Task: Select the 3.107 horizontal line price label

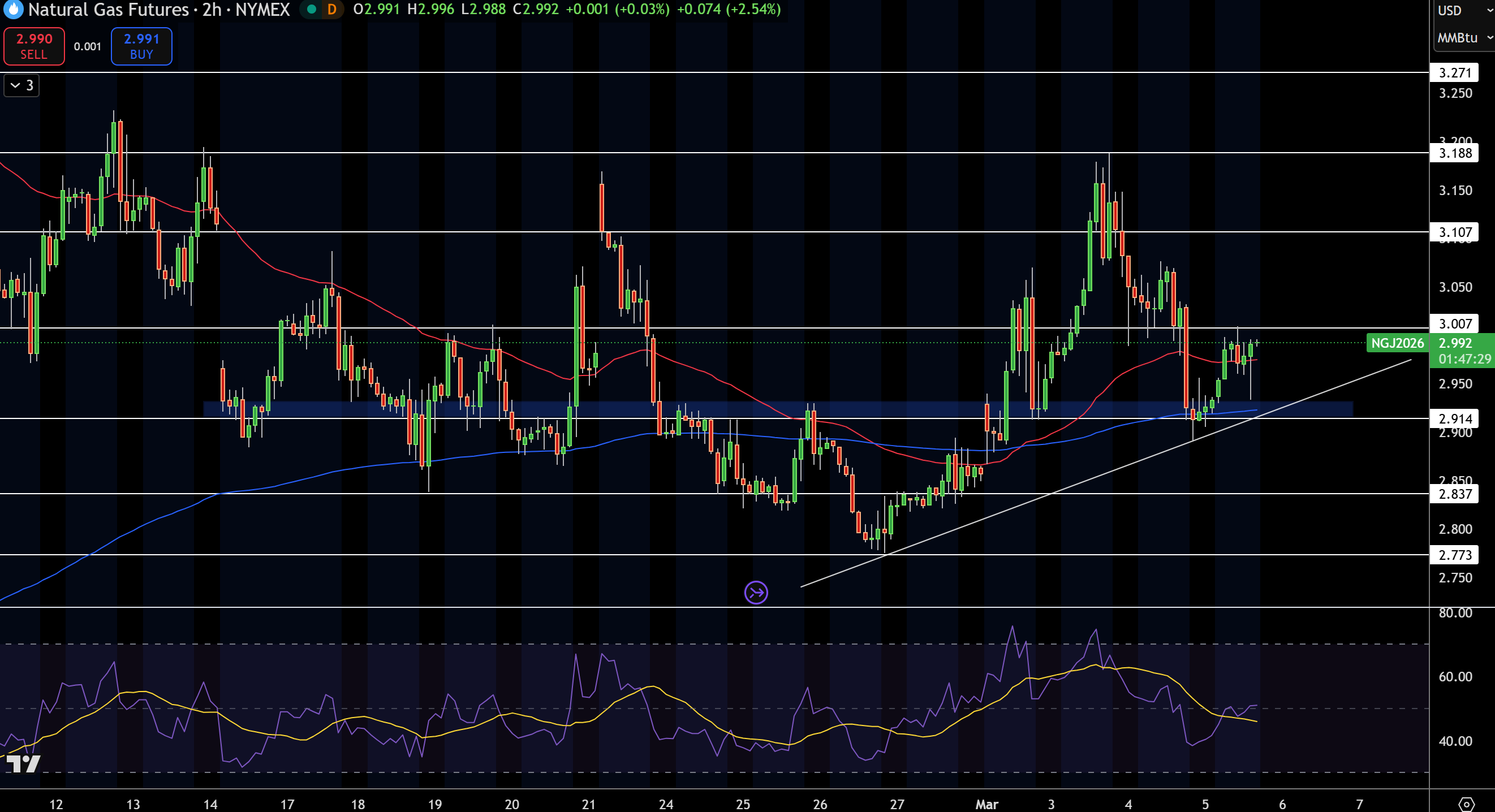Action: tap(1455, 232)
